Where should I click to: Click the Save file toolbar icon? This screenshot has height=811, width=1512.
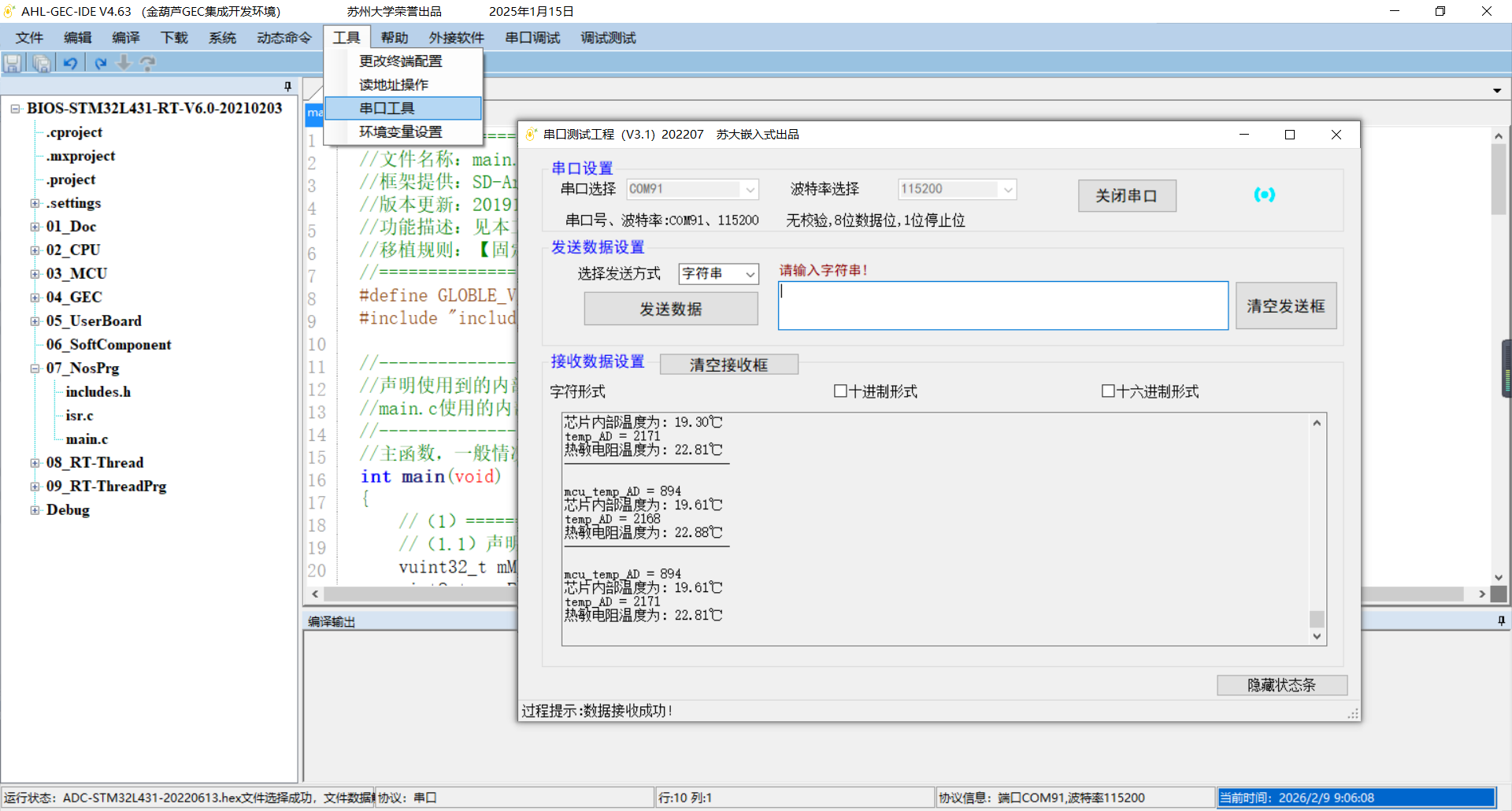pos(13,64)
